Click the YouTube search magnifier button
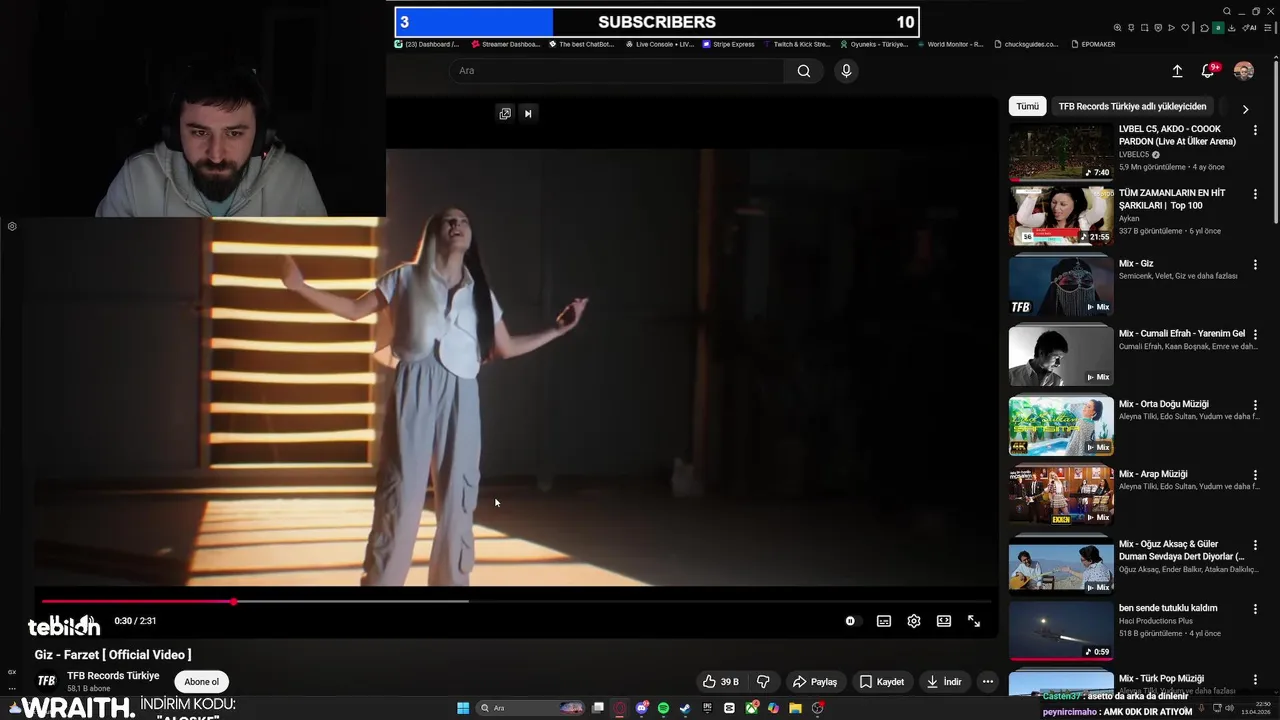The width and height of the screenshot is (1280, 720). coord(804,71)
